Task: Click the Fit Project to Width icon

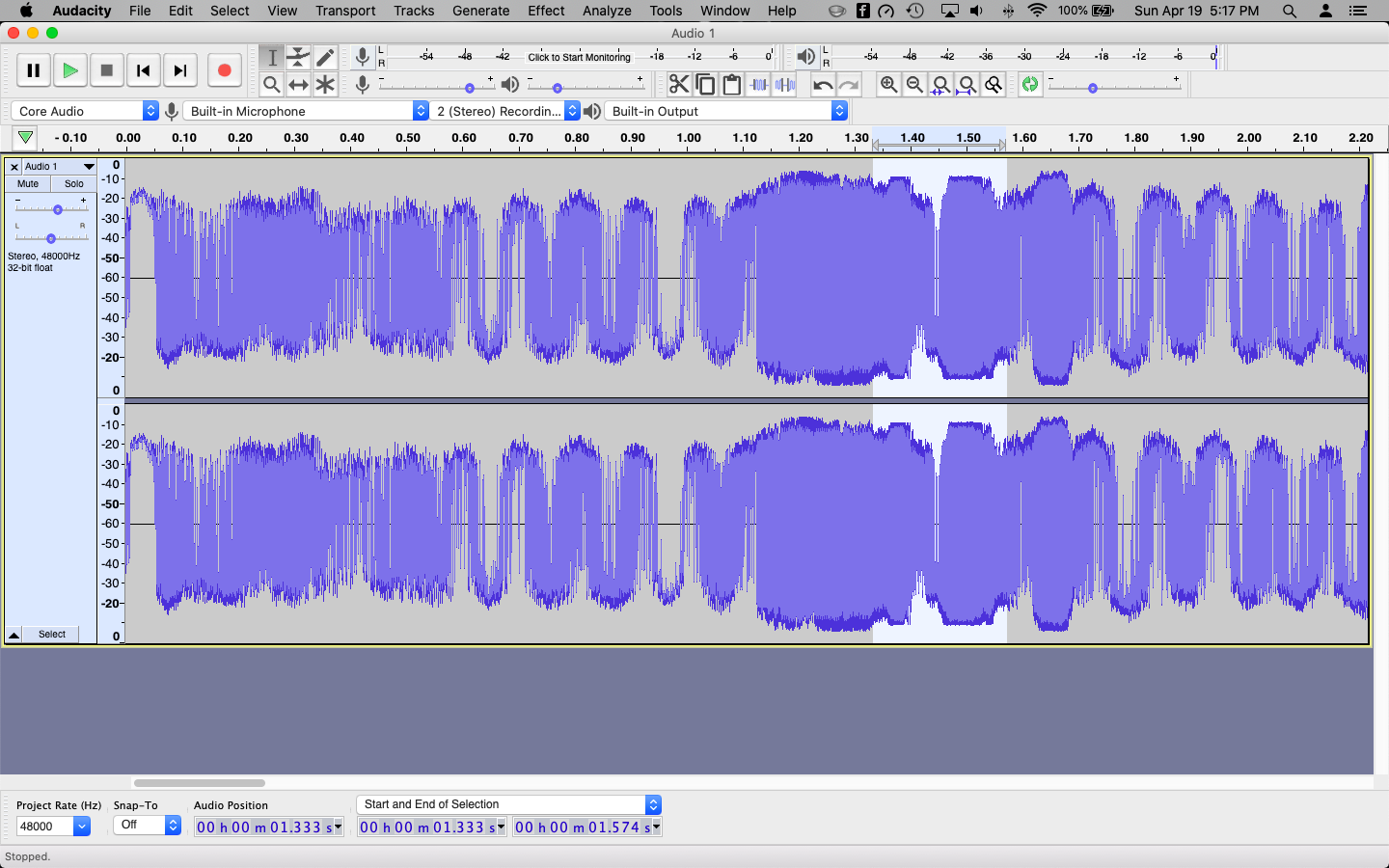Action: [x=967, y=85]
